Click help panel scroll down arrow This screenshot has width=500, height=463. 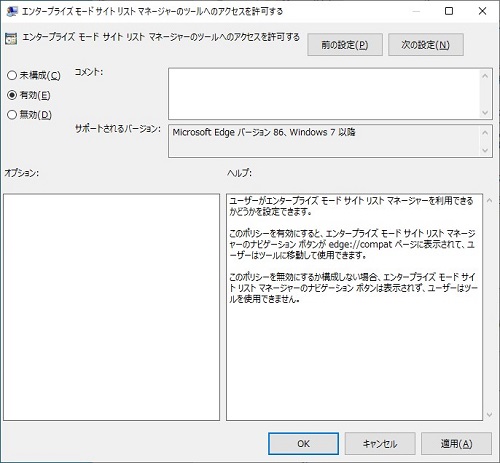click(489, 415)
